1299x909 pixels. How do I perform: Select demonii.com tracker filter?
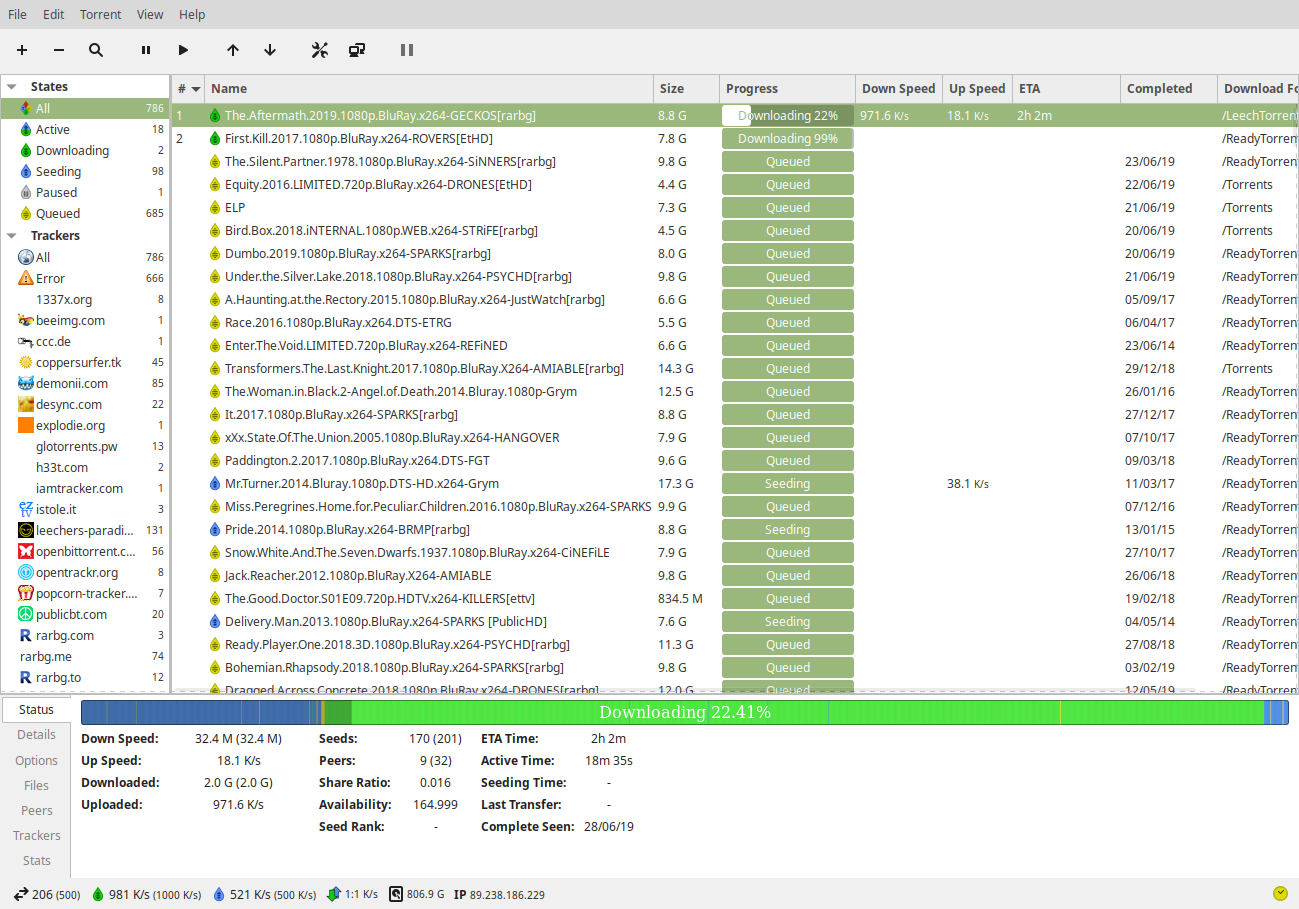coord(85,383)
